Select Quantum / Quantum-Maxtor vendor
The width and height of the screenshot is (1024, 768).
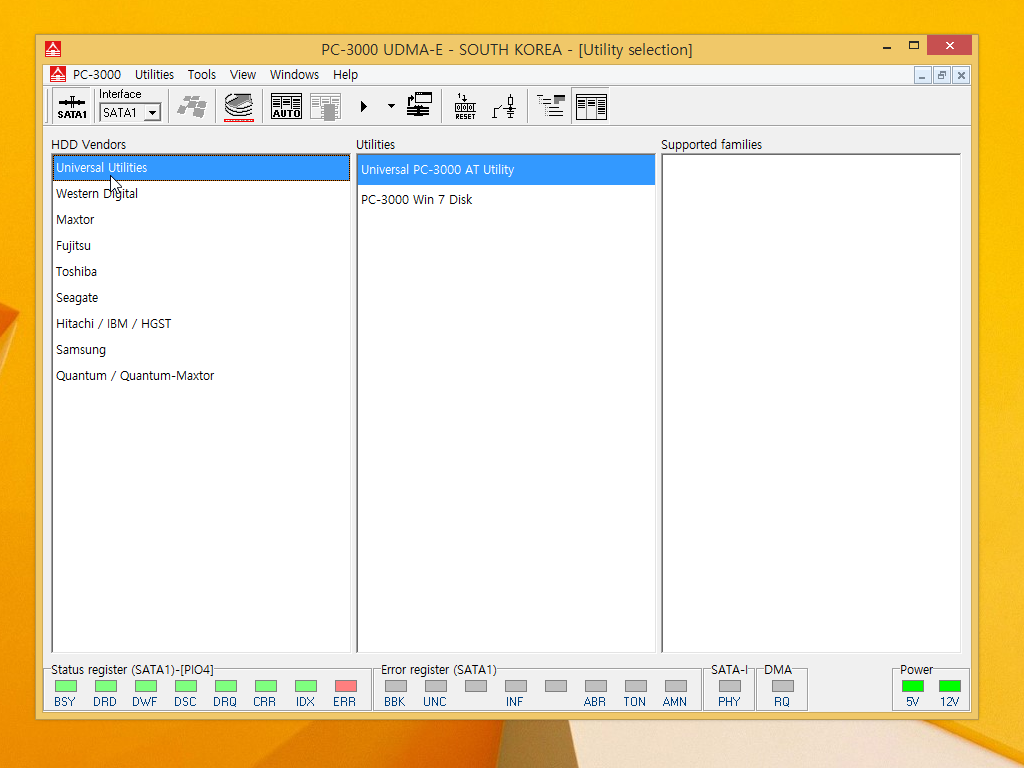pyautogui.click(x=201, y=376)
